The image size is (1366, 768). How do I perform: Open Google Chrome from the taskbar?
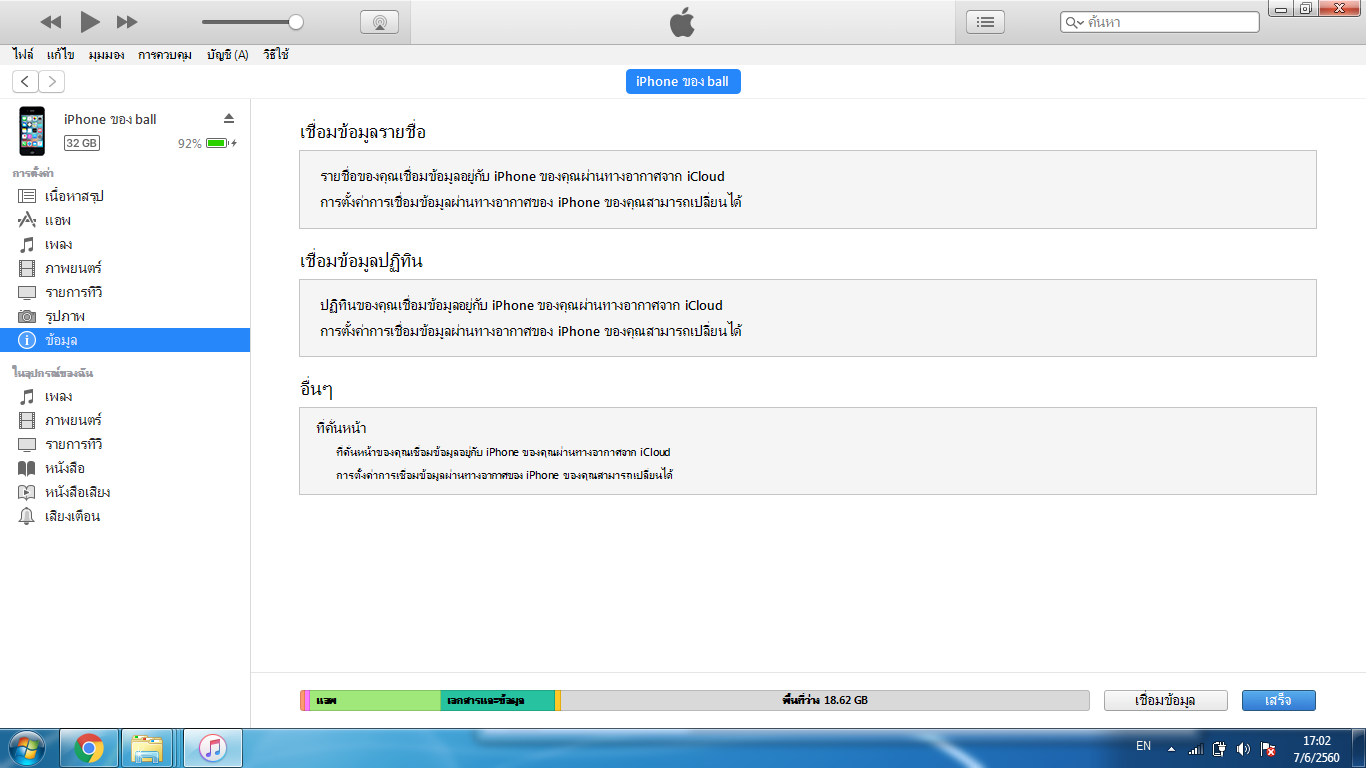point(89,748)
